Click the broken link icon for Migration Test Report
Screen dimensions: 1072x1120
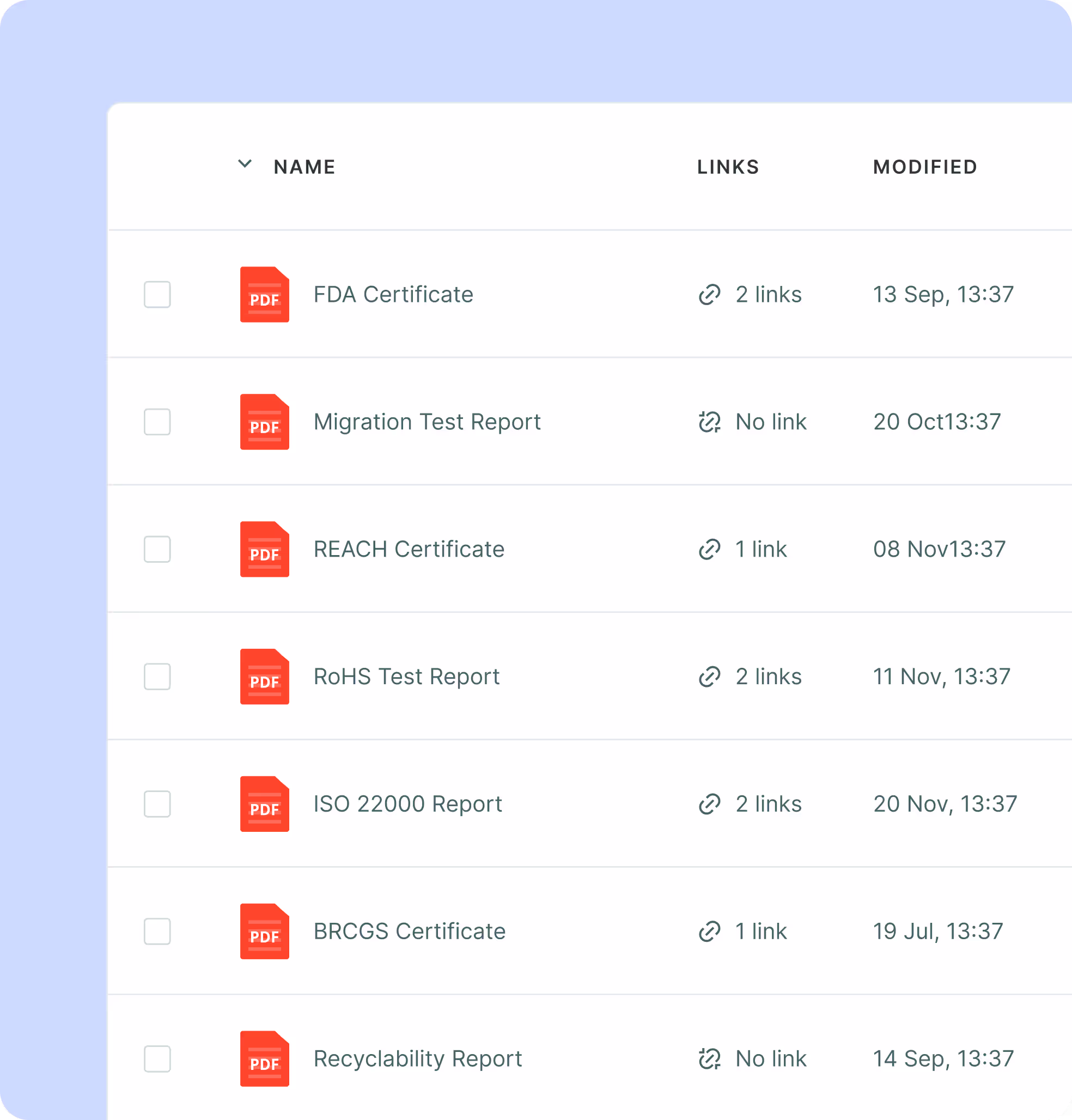(709, 422)
